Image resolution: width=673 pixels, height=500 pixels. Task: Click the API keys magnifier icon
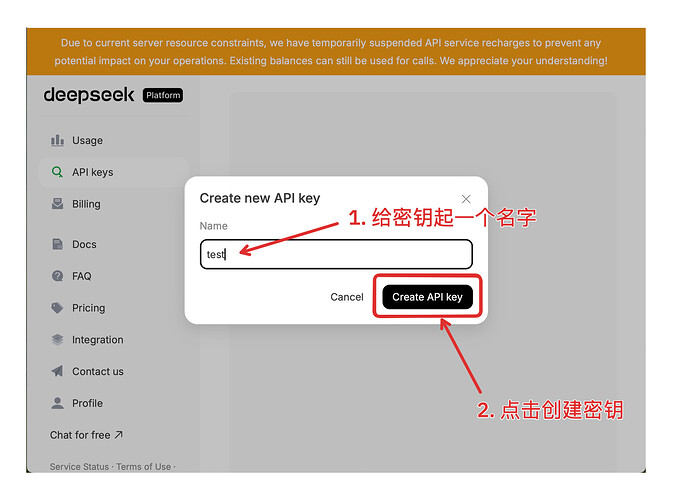point(57,172)
